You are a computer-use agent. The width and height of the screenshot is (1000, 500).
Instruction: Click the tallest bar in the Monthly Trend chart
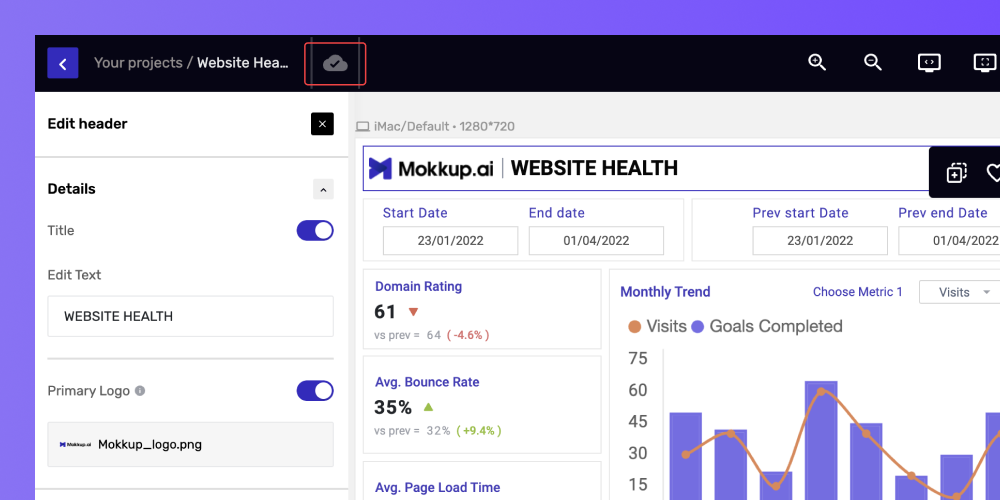(x=821, y=440)
